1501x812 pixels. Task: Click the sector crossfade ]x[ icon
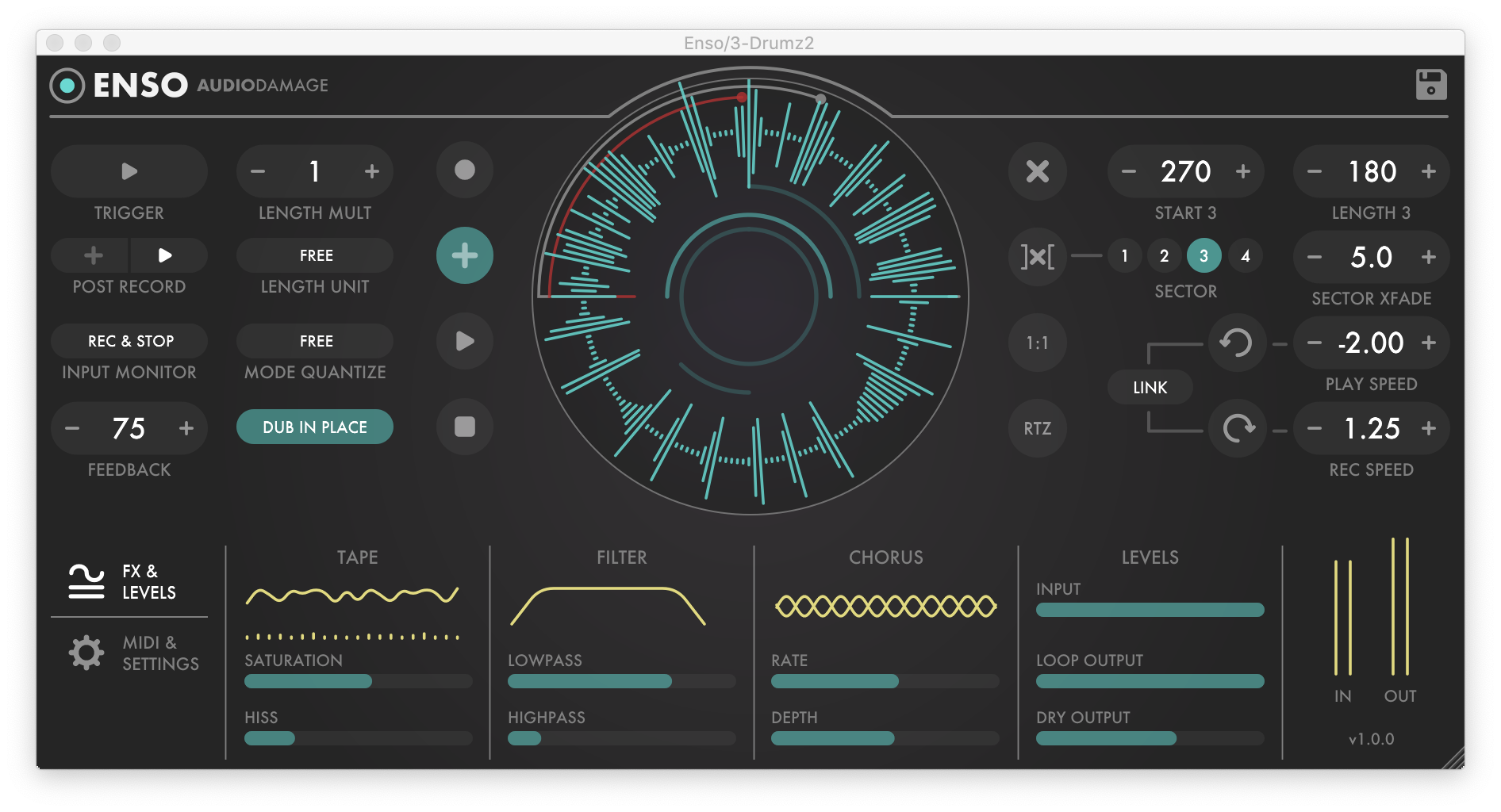(x=1037, y=256)
